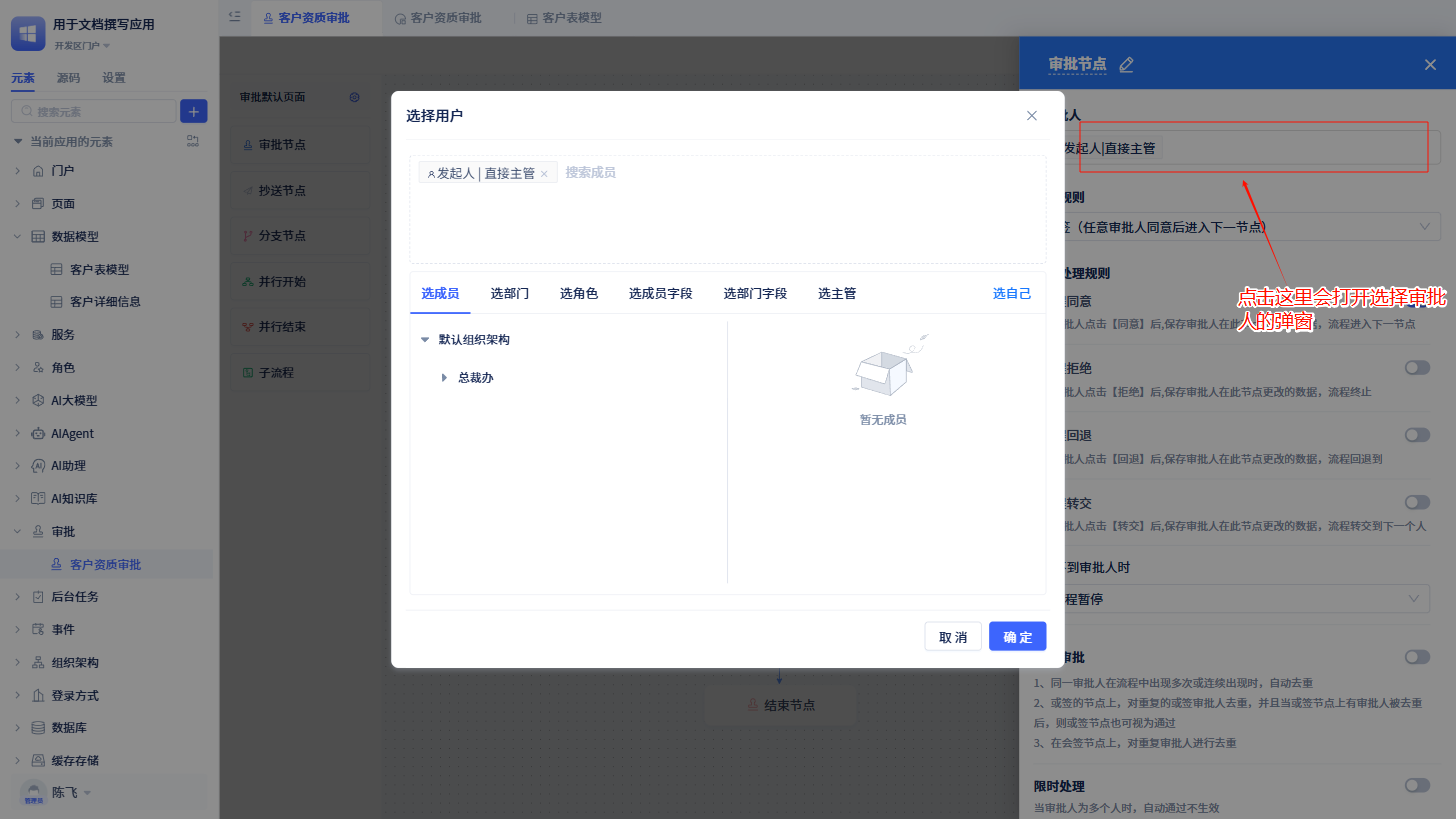Click the tree layout icon beside 当前应用的元素
1456x819 pixels.
click(193, 141)
